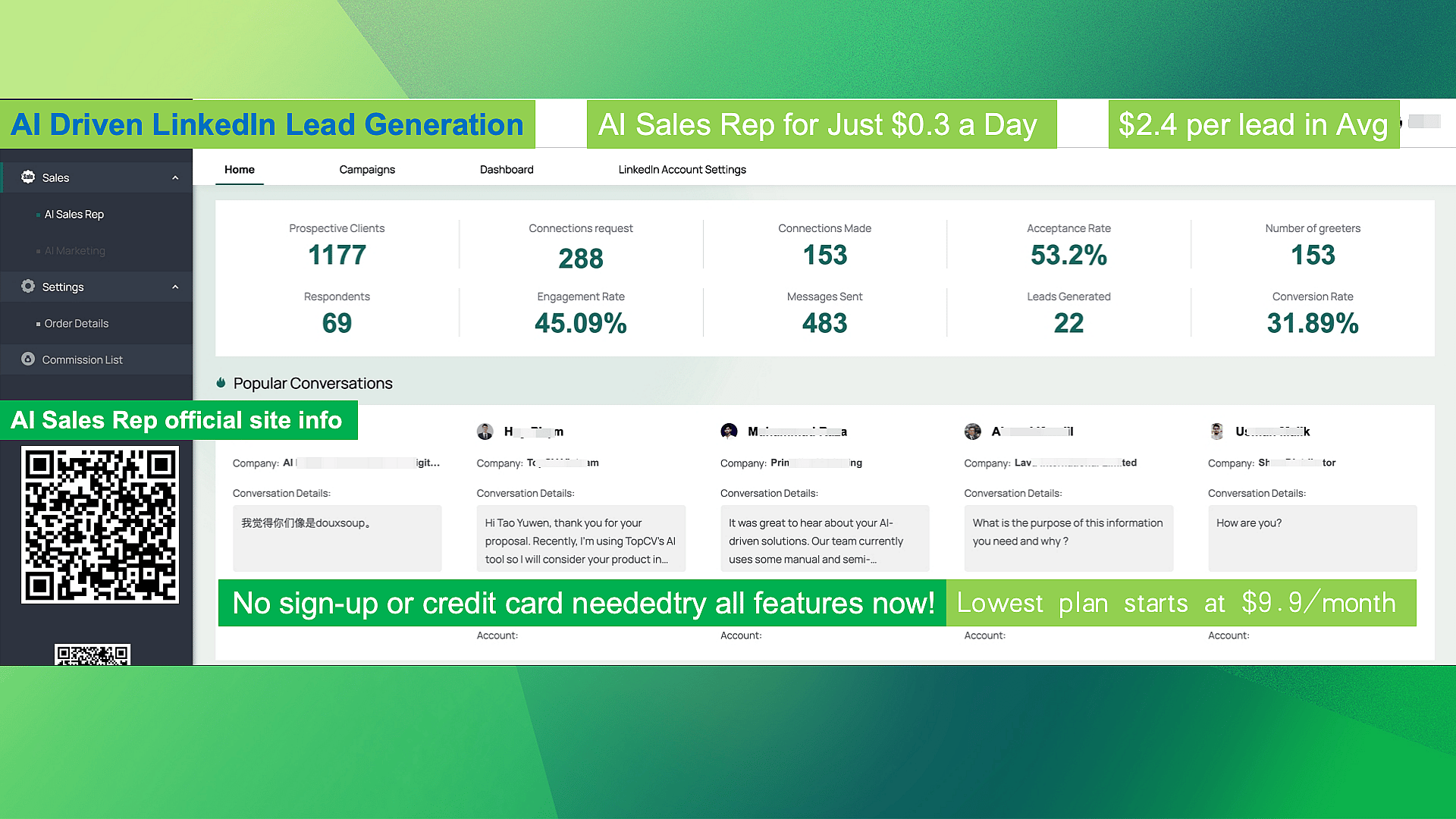Collapse the Sales menu chevron
This screenshot has width=1456, height=819.
pyautogui.click(x=175, y=177)
